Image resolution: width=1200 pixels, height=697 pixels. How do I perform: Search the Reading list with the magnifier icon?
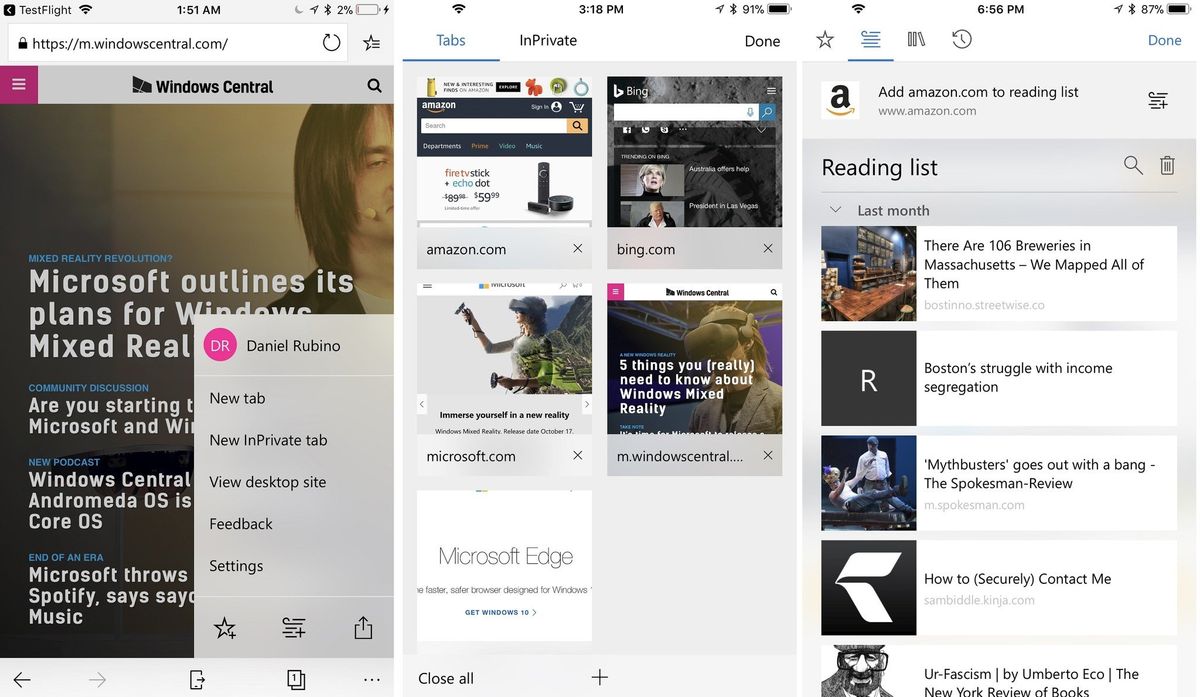(1132, 165)
